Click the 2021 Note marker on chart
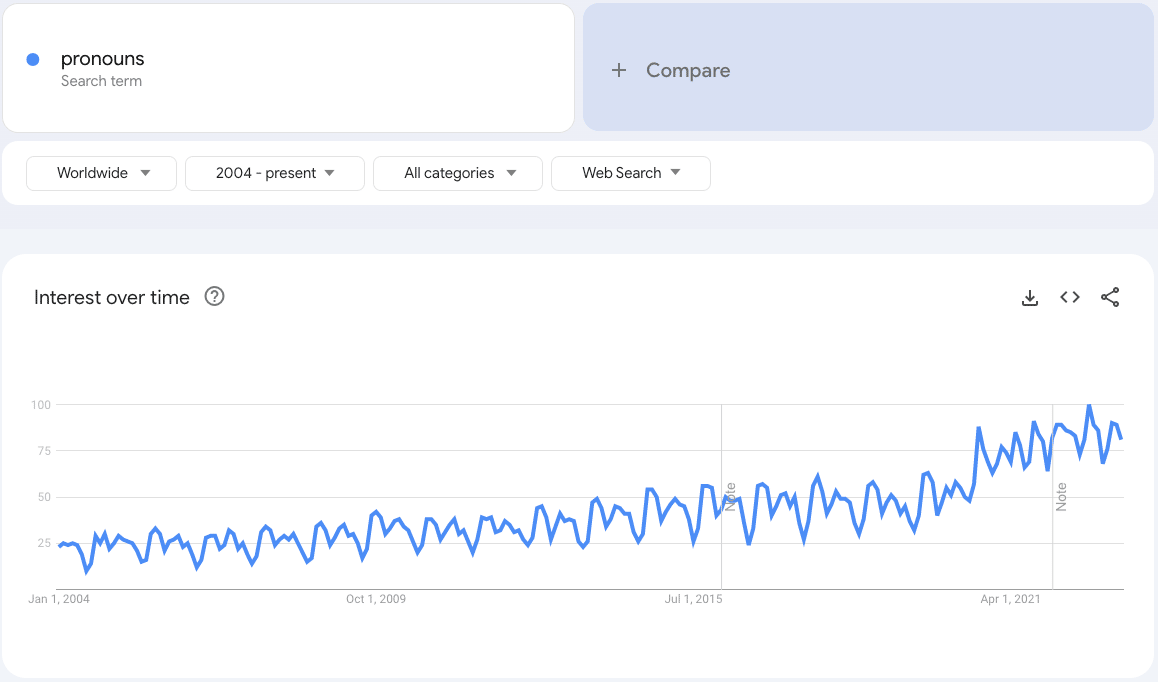This screenshot has height=682, width=1158. [1061, 496]
